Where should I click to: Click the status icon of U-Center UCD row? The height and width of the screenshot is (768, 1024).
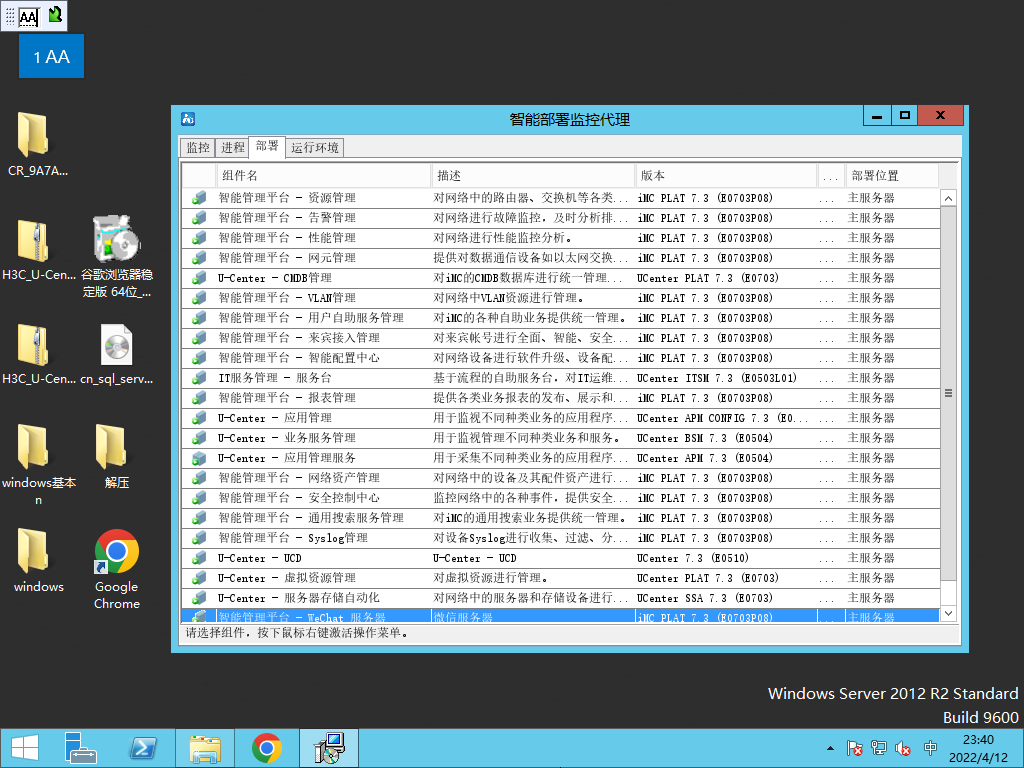click(x=199, y=558)
